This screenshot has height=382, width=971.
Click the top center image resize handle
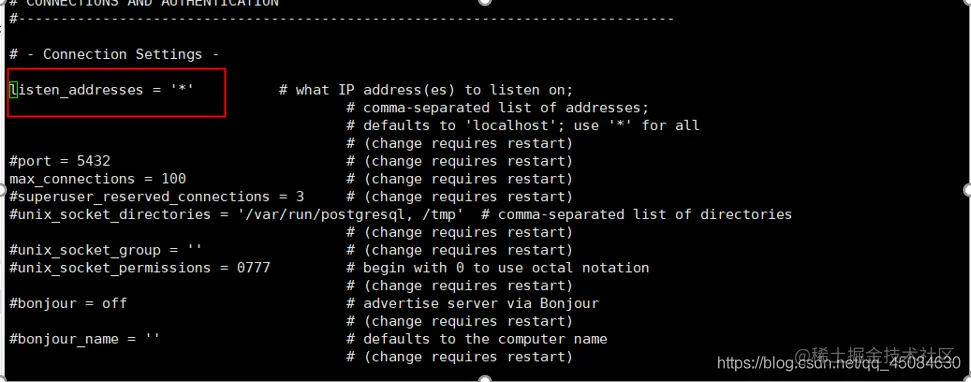[x=486, y=2]
